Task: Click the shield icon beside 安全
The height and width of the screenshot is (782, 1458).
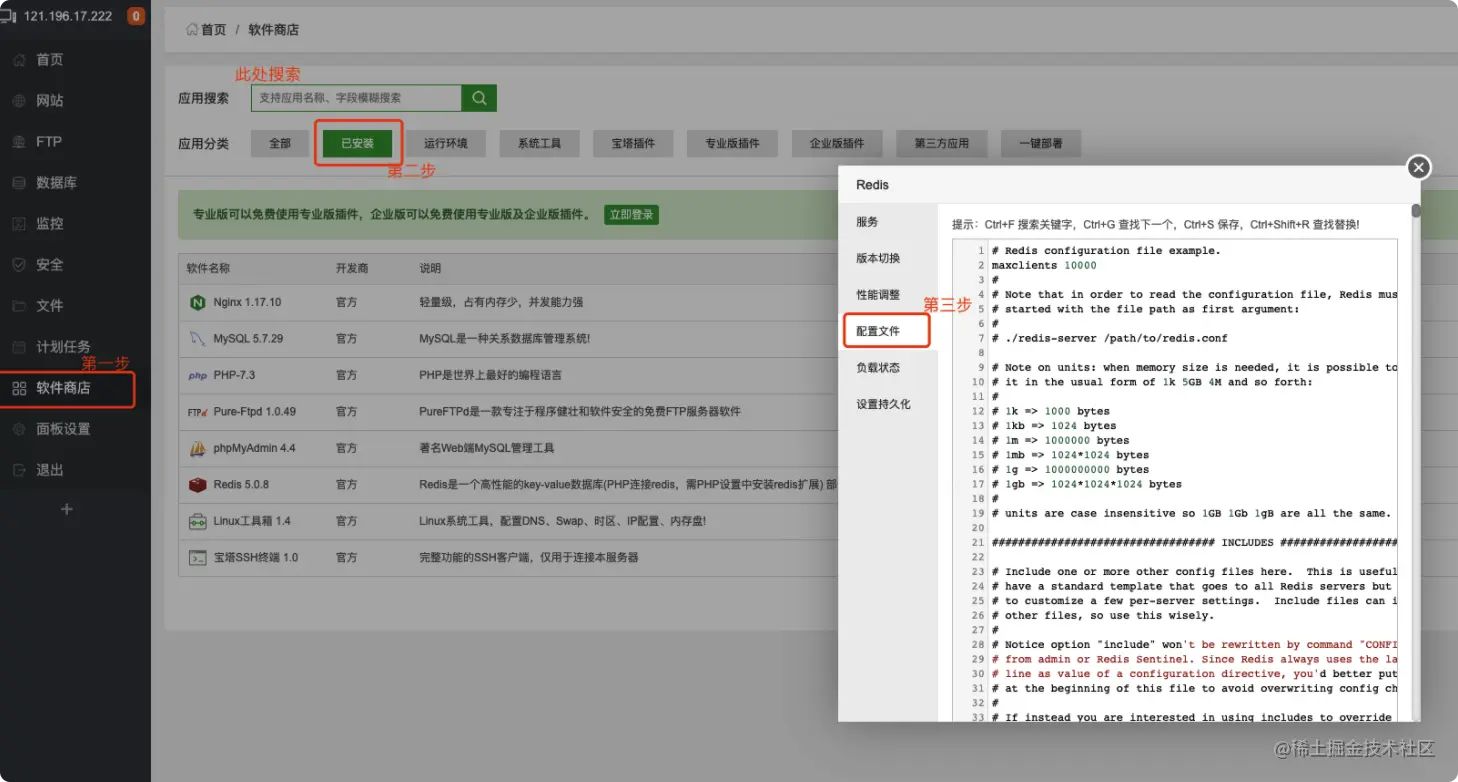Action: (19, 265)
